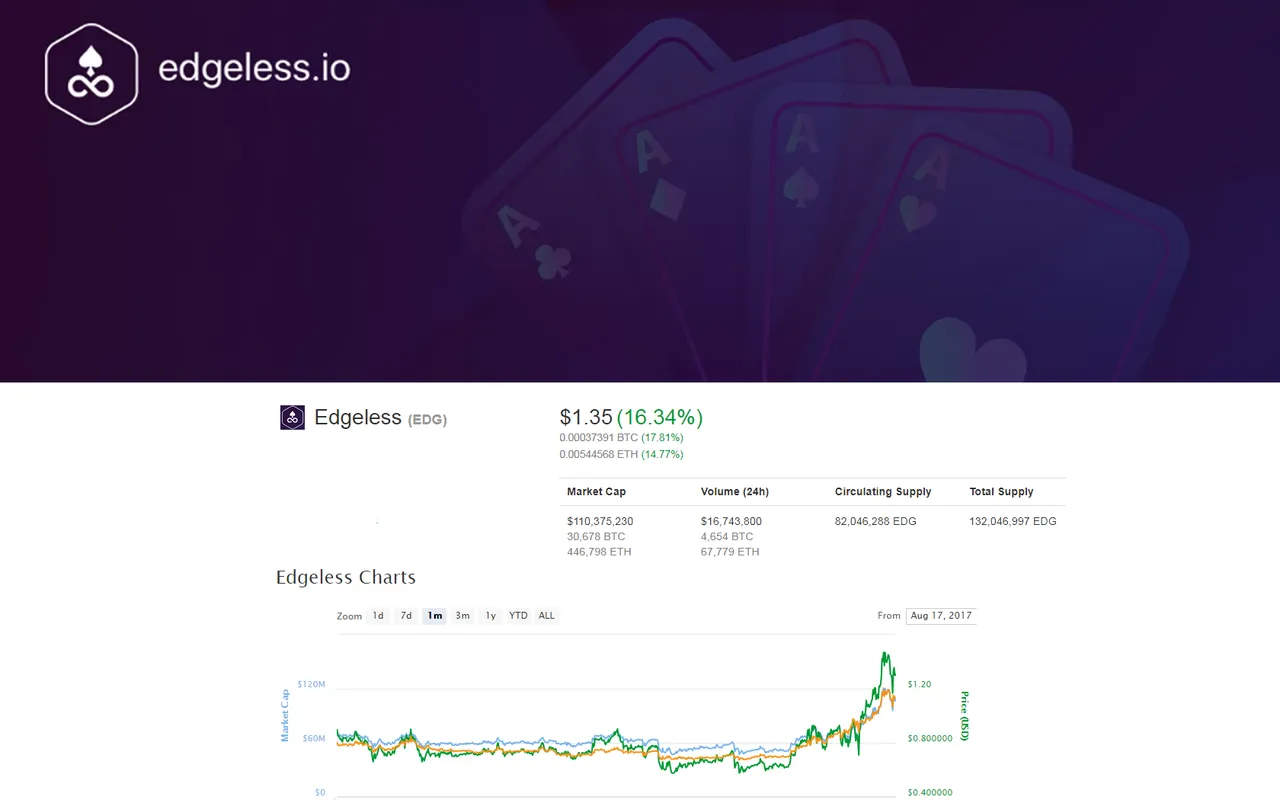Click the Total Supply column header

pyautogui.click(x=1001, y=492)
